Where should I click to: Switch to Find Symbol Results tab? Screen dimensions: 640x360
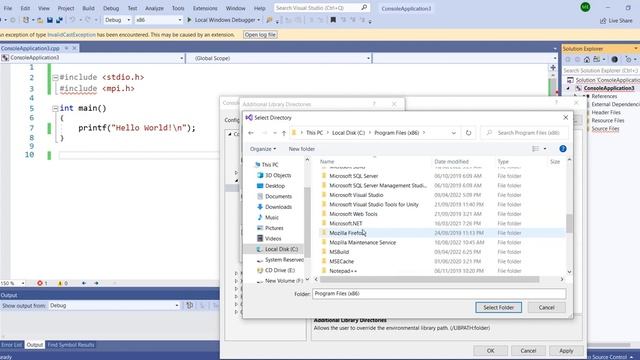(x=71, y=345)
